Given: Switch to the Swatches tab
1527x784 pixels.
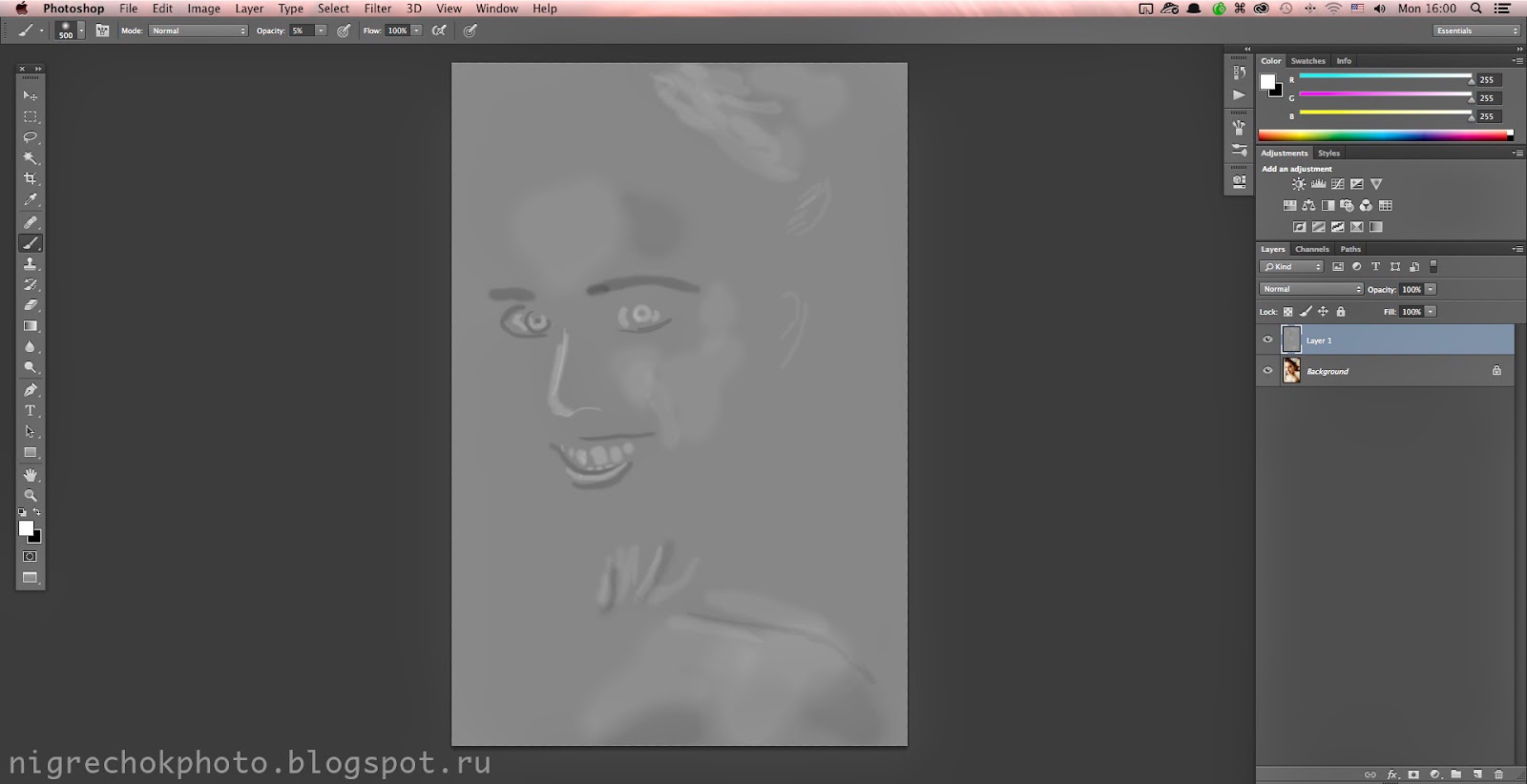Looking at the screenshot, I should [1308, 61].
